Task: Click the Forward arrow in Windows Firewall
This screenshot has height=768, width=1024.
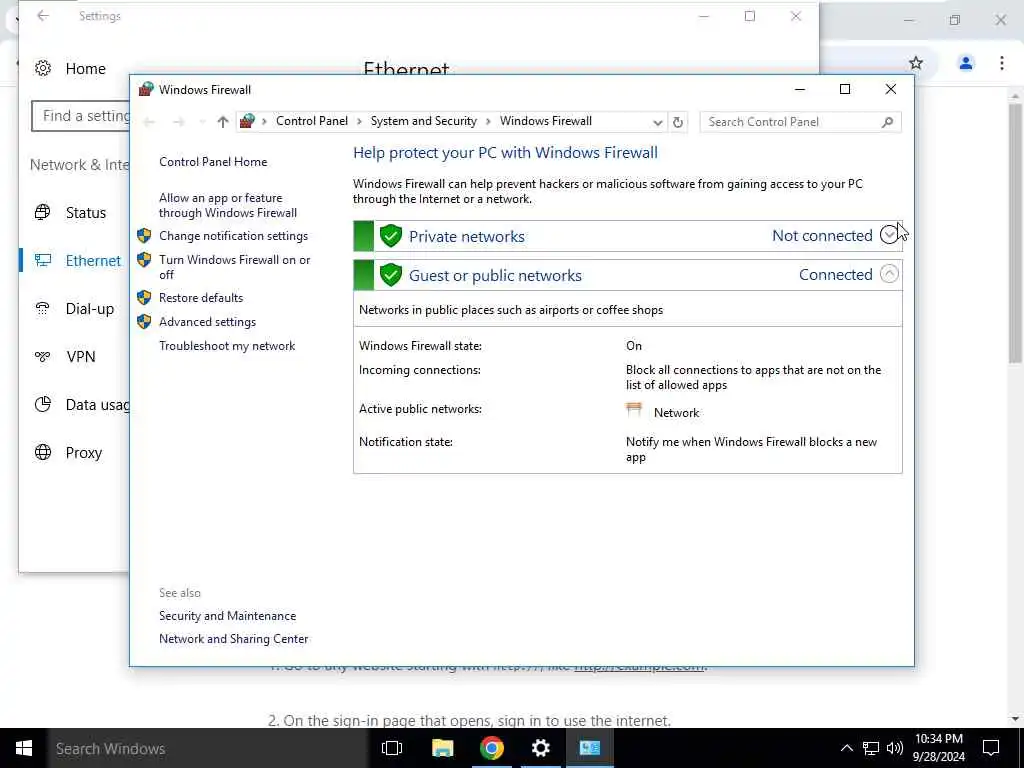Action: pyautogui.click(x=178, y=122)
